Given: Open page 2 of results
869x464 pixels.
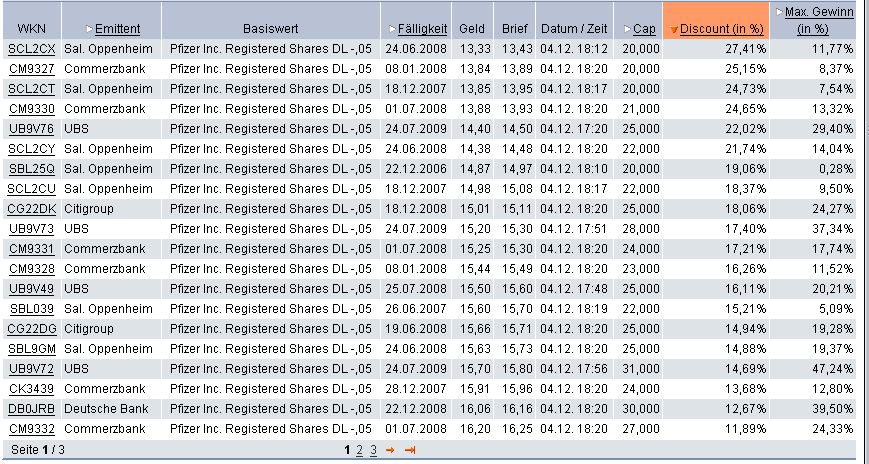Looking at the screenshot, I should pos(359,450).
